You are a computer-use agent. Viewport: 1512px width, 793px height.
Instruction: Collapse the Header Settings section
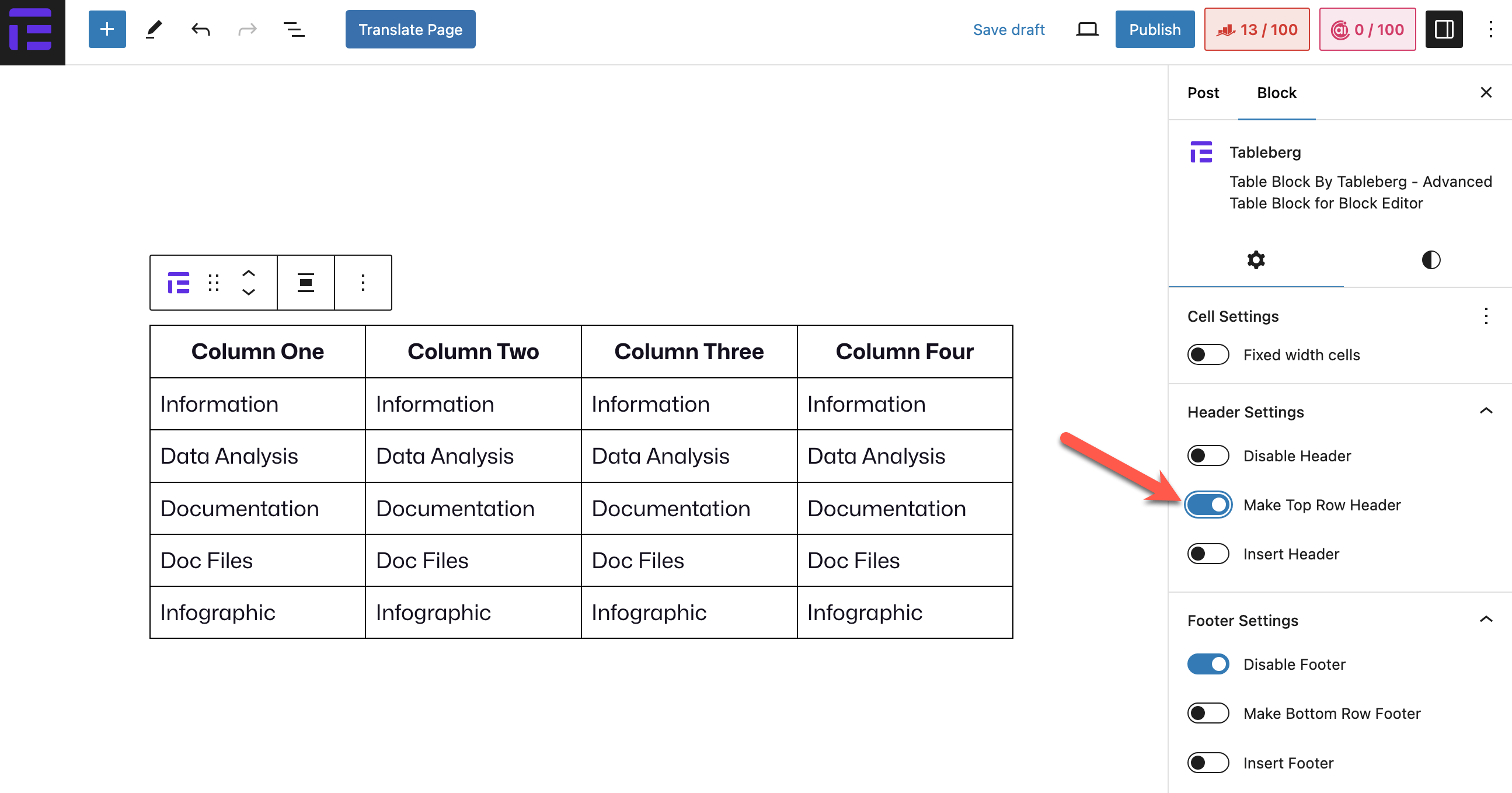[x=1486, y=412]
